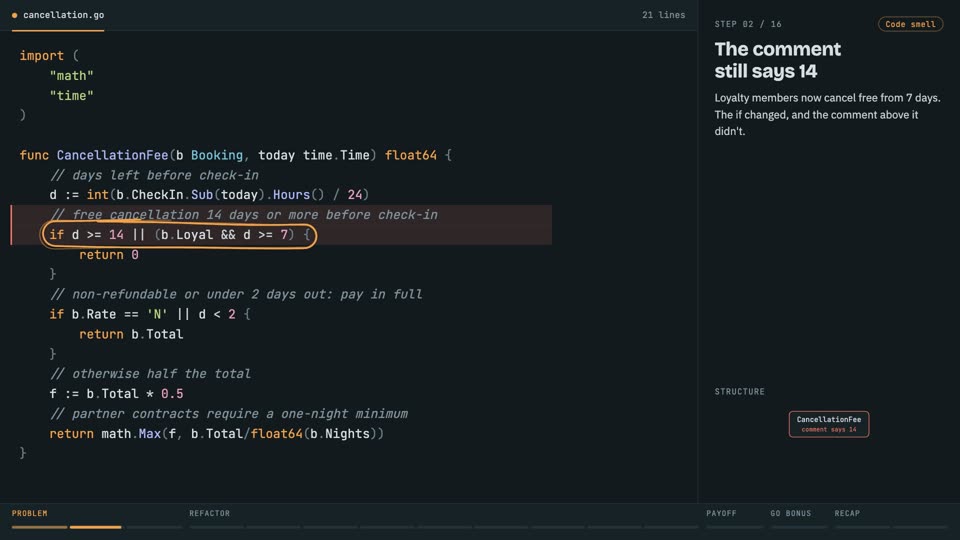The width and height of the screenshot is (960, 540).
Task: Click the comment '// non-refundable or under 2 days out'
Action: pyautogui.click(x=236, y=294)
